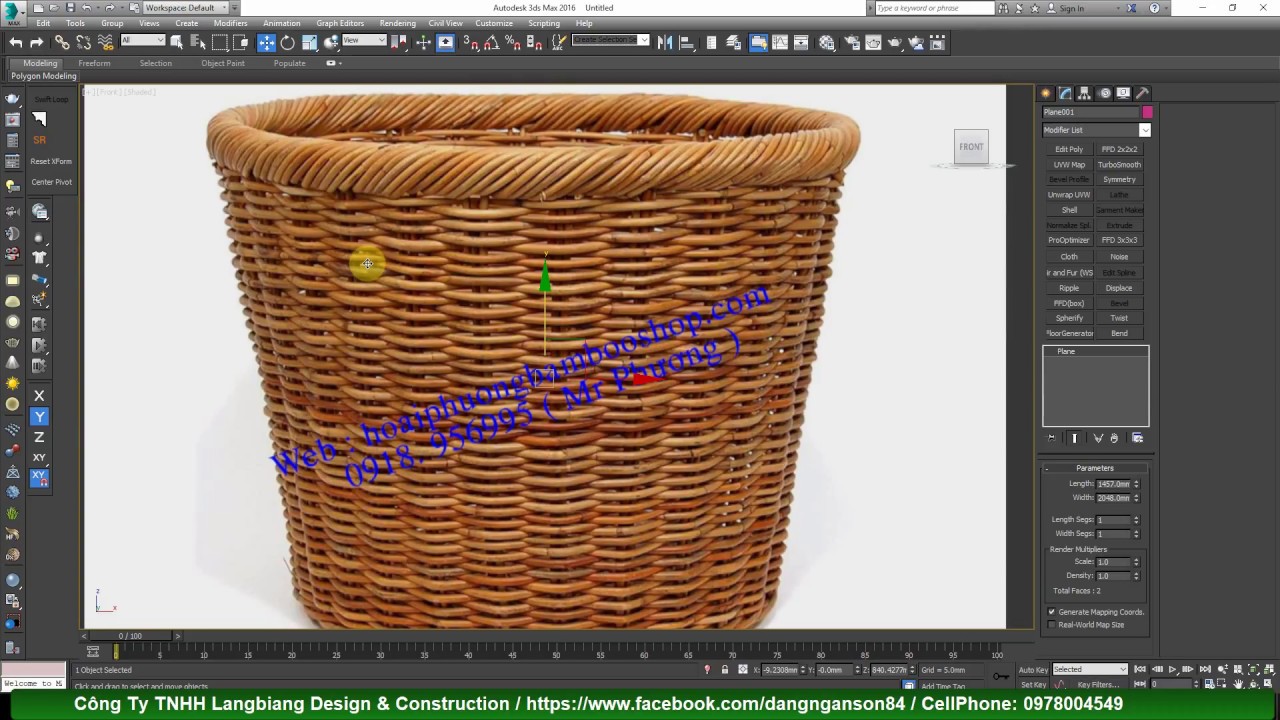Click the Plane001 object name field
The height and width of the screenshot is (720, 1280).
[1091, 112]
